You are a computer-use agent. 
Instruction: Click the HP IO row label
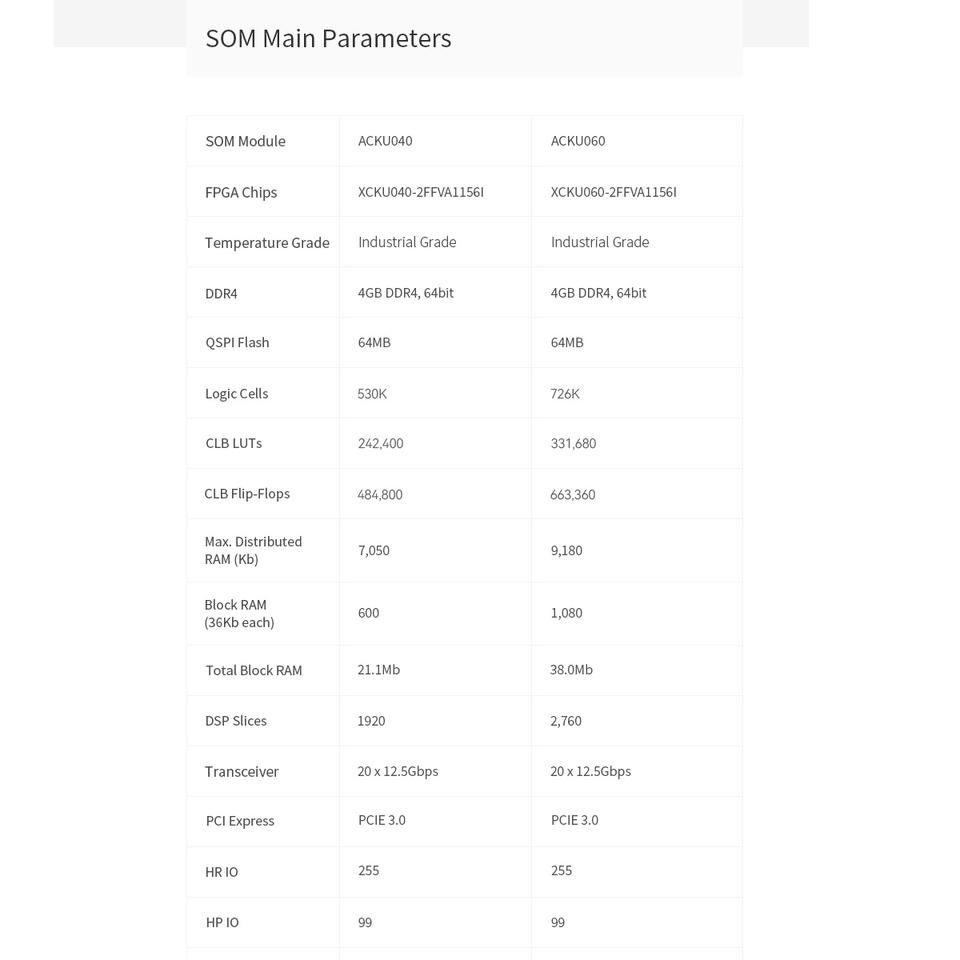(x=222, y=923)
